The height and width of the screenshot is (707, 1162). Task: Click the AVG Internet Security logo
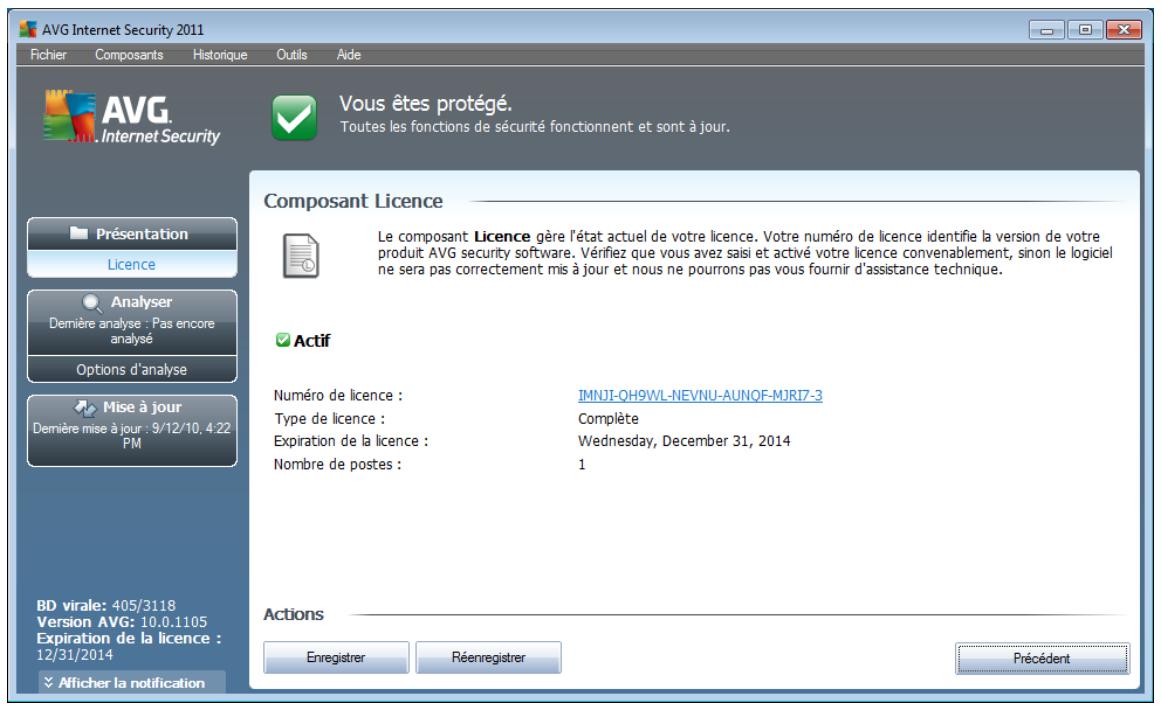point(132,117)
